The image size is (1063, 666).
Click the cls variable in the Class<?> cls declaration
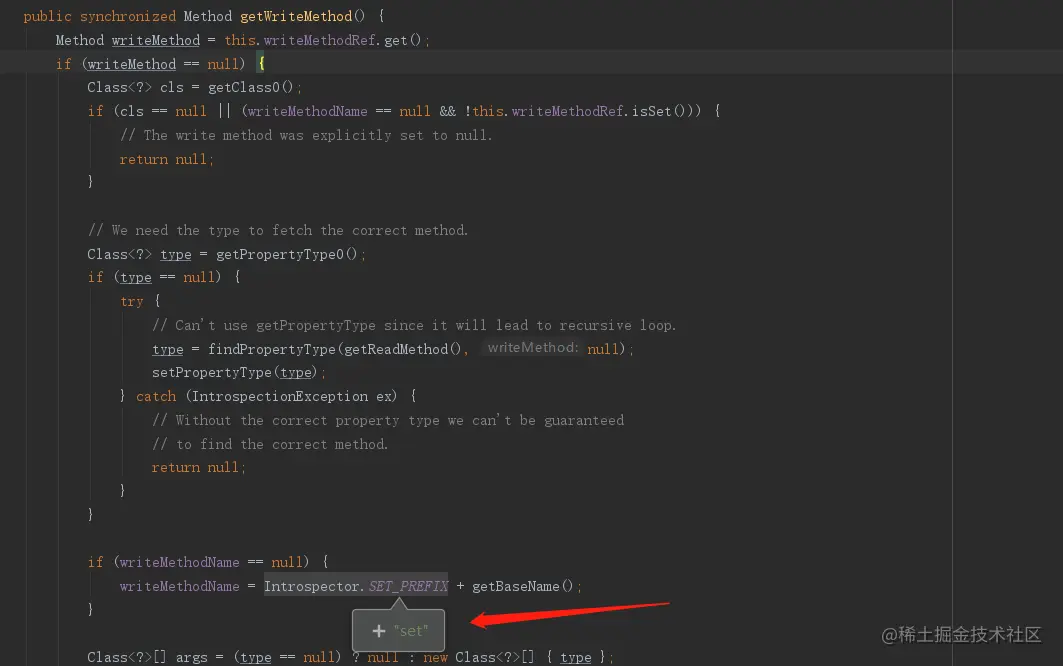[172, 87]
